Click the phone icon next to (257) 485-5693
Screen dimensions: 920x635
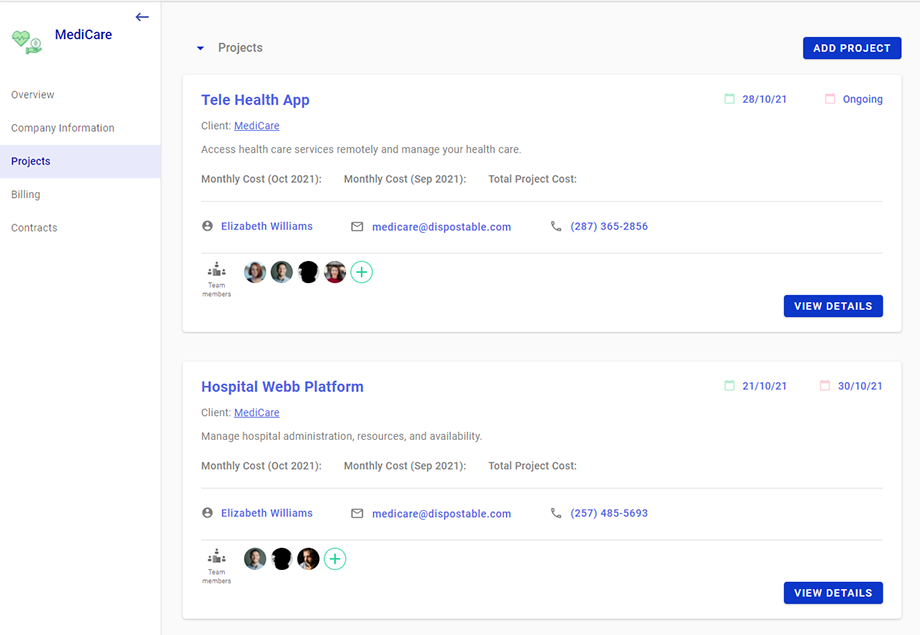(556, 513)
